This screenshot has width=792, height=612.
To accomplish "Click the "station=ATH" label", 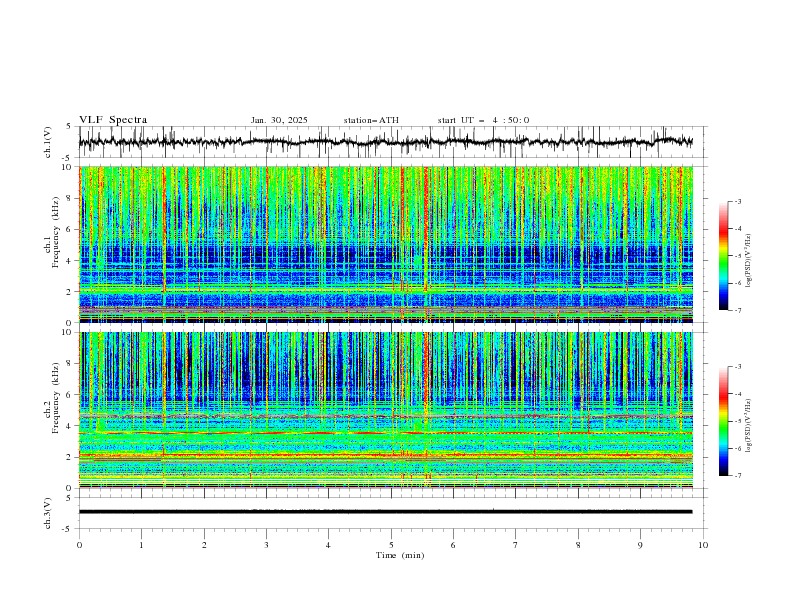I will tap(371, 120).
